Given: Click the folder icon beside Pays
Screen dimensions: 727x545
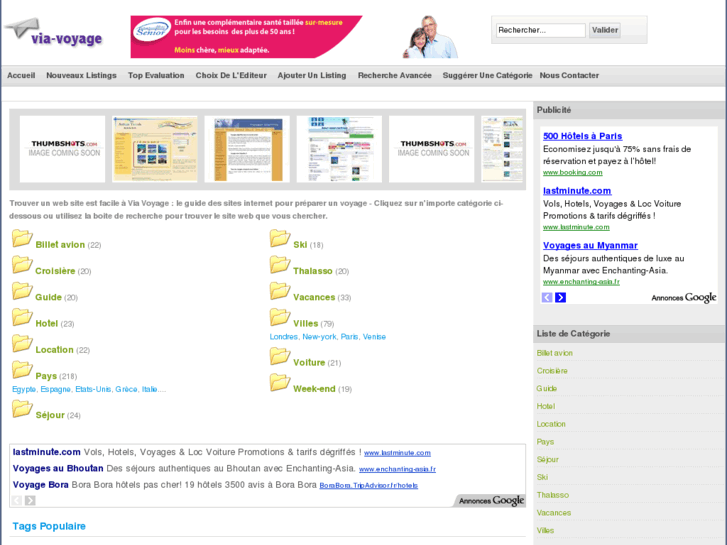Looking at the screenshot, I should [x=22, y=370].
